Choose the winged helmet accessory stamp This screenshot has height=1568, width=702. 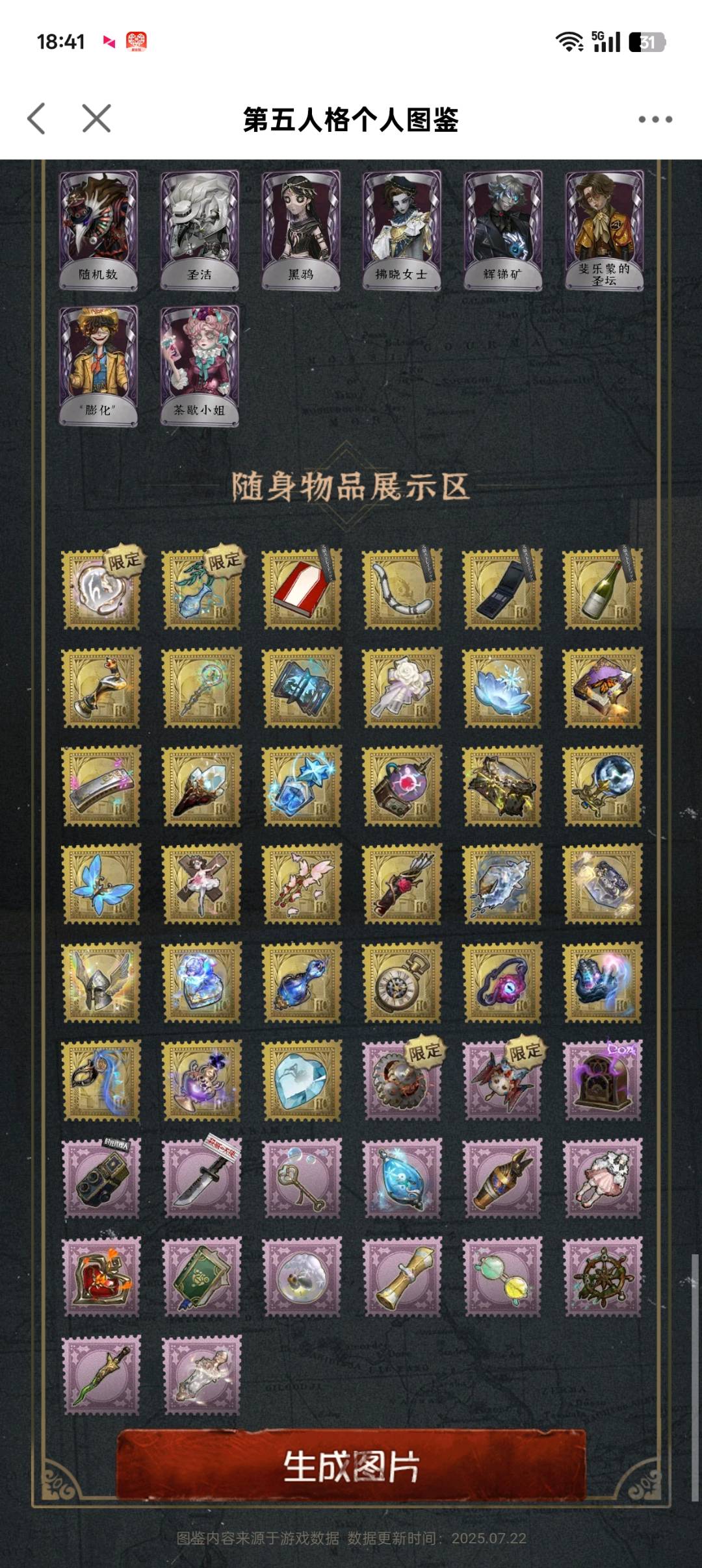point(101,982)
